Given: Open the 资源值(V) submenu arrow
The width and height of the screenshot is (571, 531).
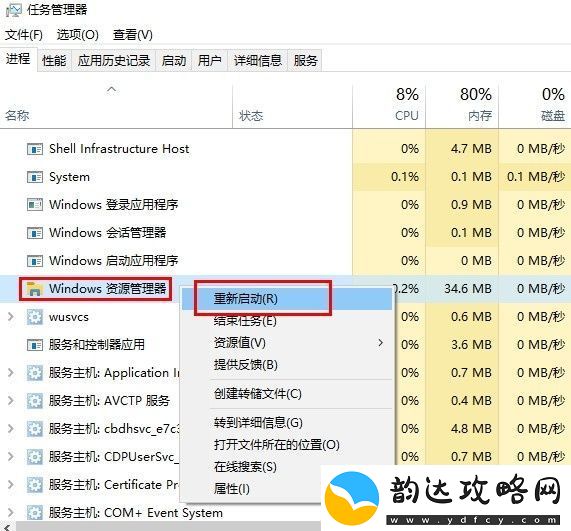Looking at the screenshot, I should click(x=381, y=343).
